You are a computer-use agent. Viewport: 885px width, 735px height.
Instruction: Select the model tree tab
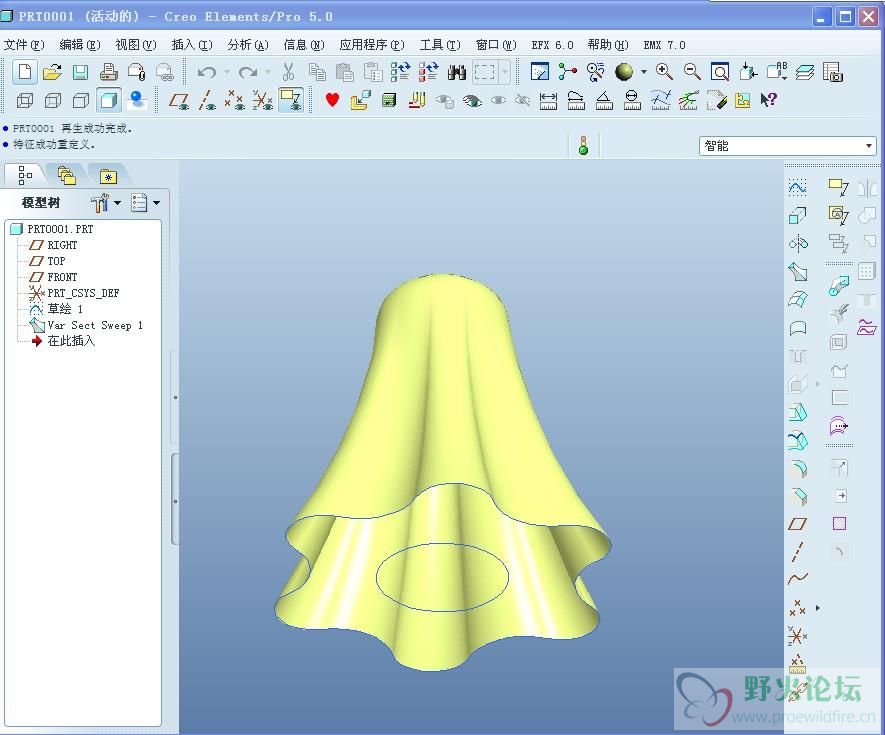click(25, 175)
